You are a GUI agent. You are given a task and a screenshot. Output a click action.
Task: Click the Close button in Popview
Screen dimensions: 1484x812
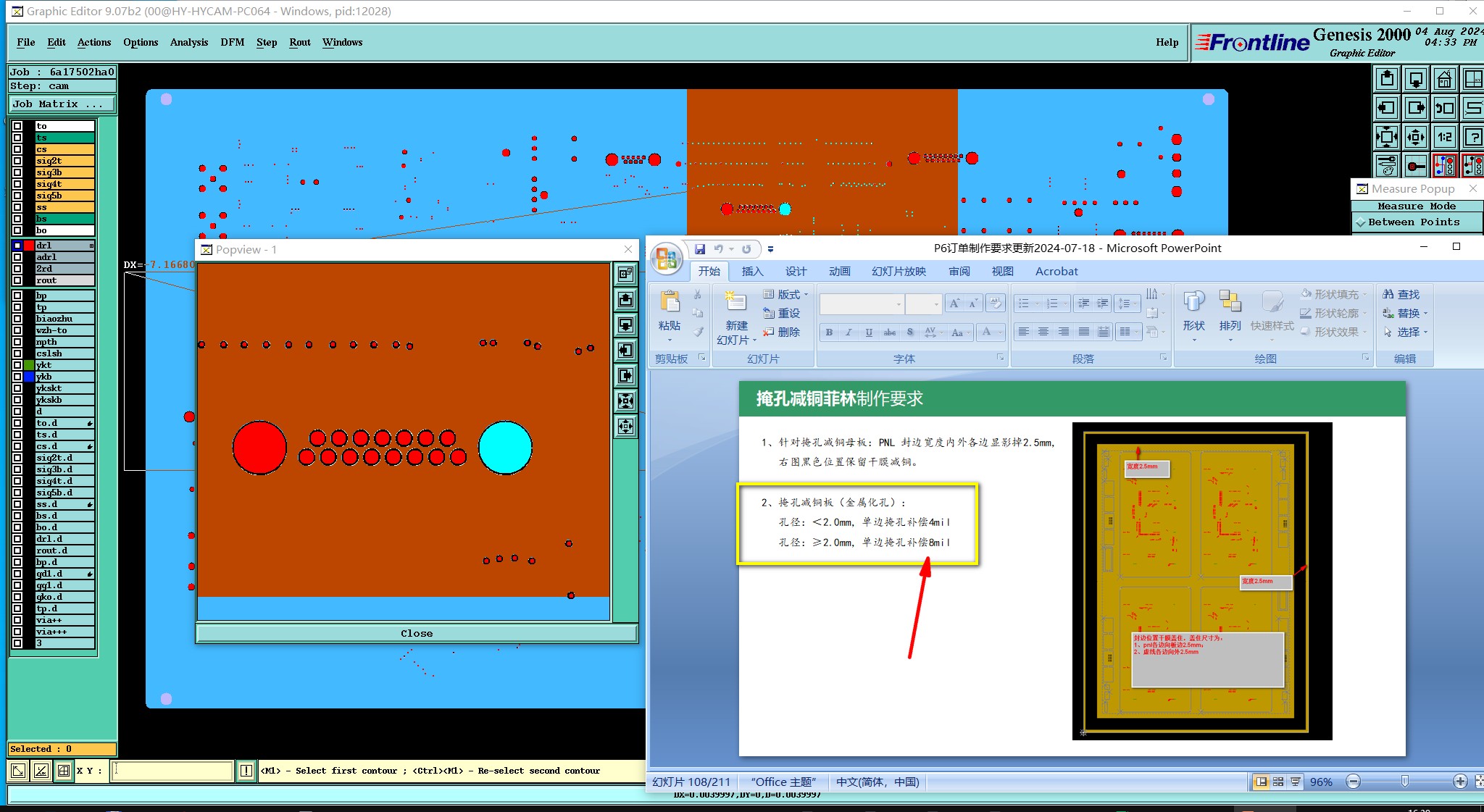tap(417, 634)
